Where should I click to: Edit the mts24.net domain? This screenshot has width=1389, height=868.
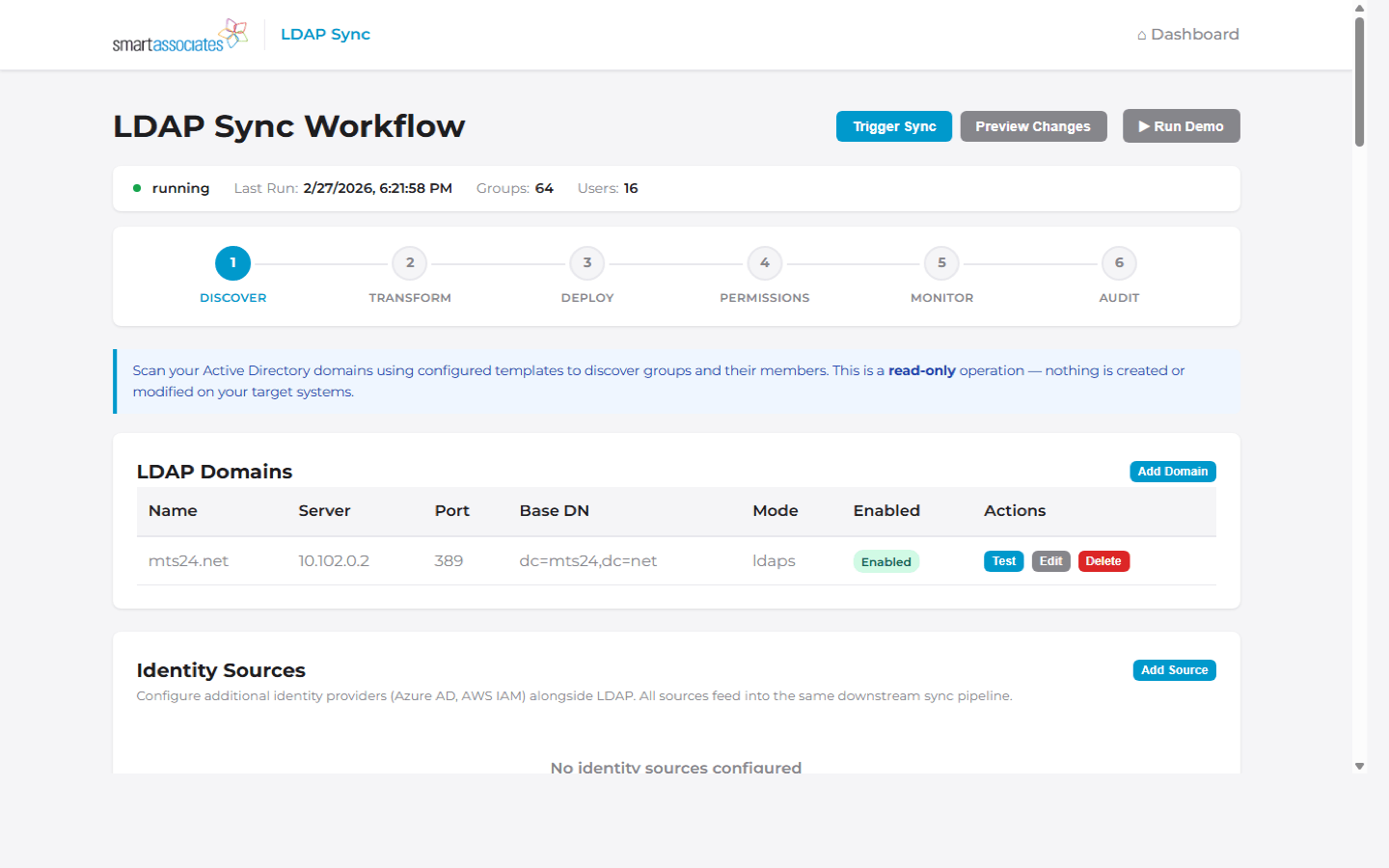tap(1050, 561)
